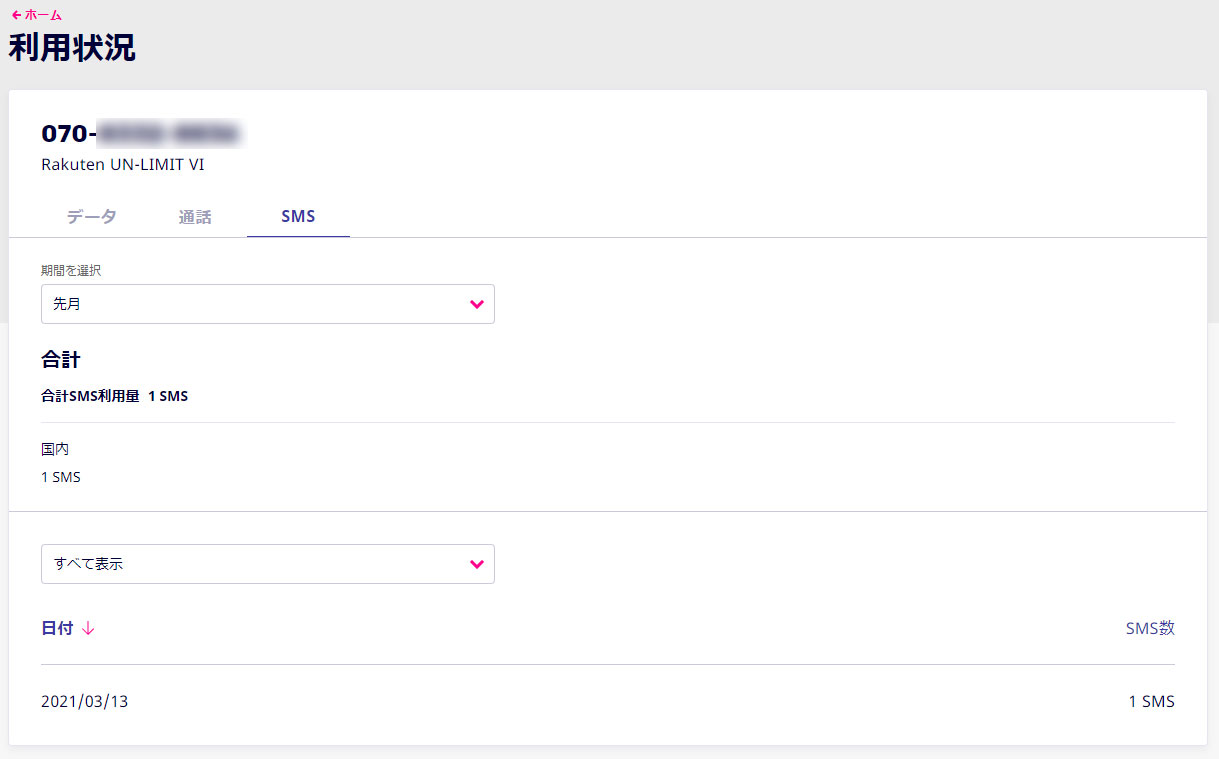Image resolution: width=1219 pixels, height=759 pixels.
Task: Click the 利用状況 page heading
Action: pyautogui.click(x=72, y=48)
